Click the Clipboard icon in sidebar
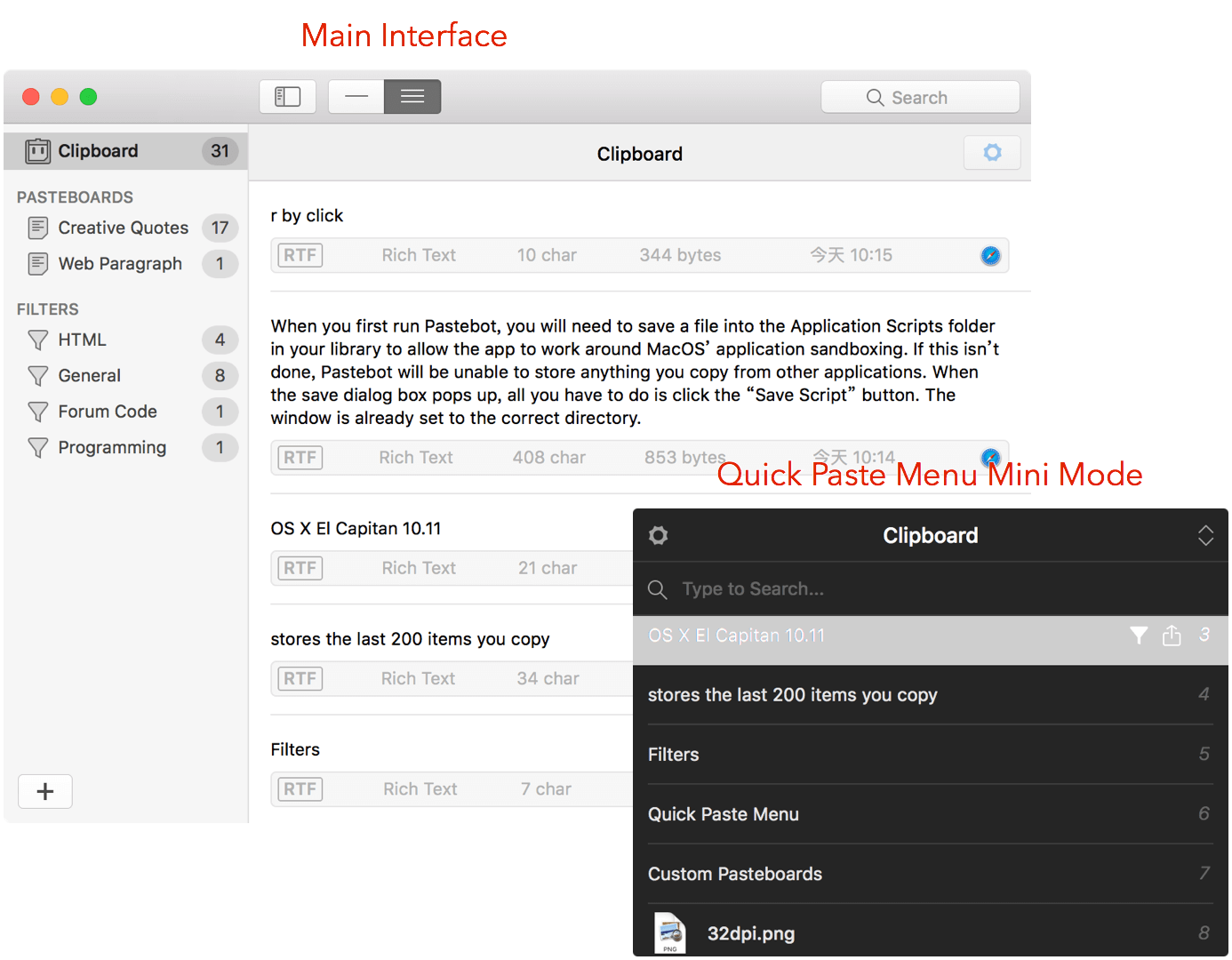 (x=37, y=151)
